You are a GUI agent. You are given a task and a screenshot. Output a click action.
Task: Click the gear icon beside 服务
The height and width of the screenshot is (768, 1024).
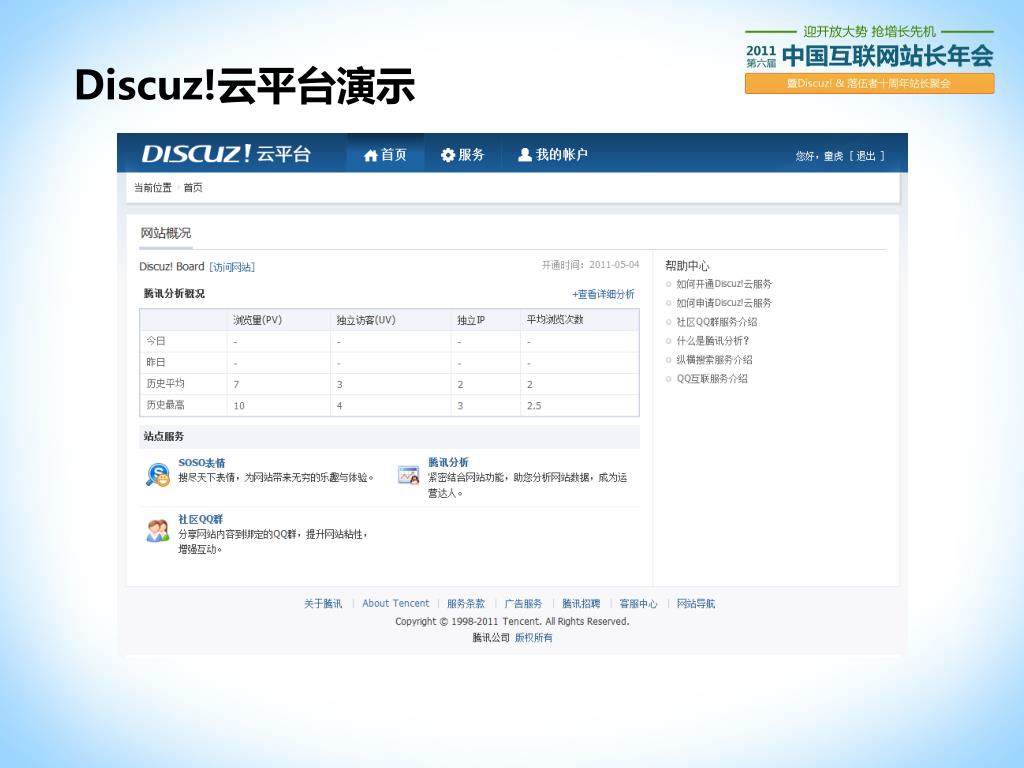pyautogui.click(x=447, y=155)
